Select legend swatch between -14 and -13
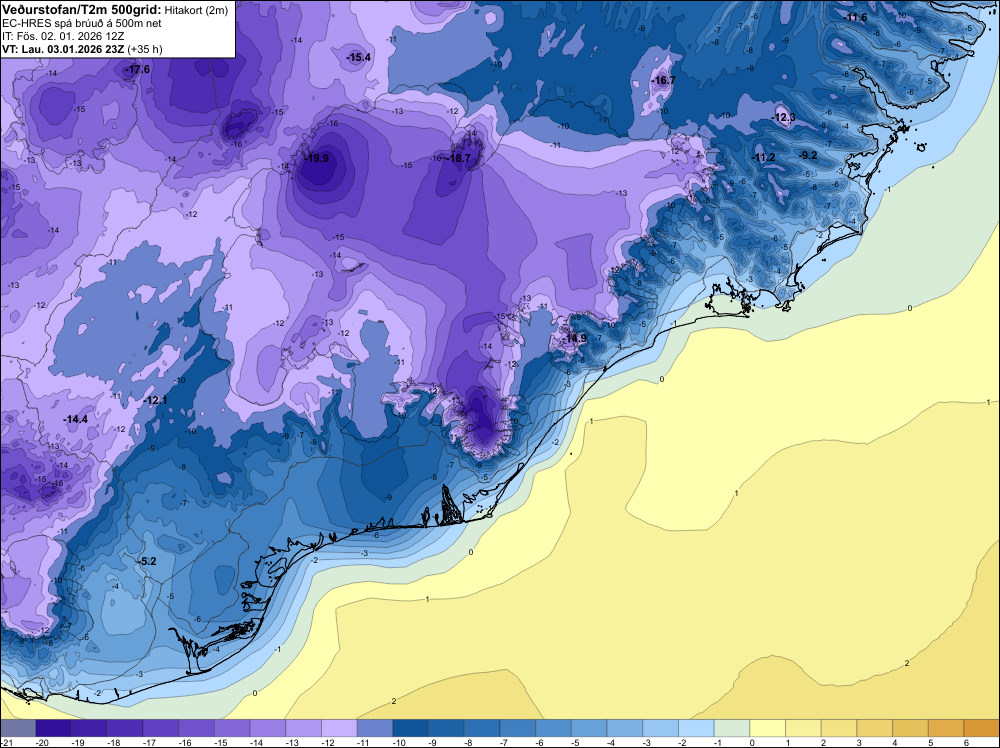The width and height of the screenshot is (1000, 748). tap(268, 727)
